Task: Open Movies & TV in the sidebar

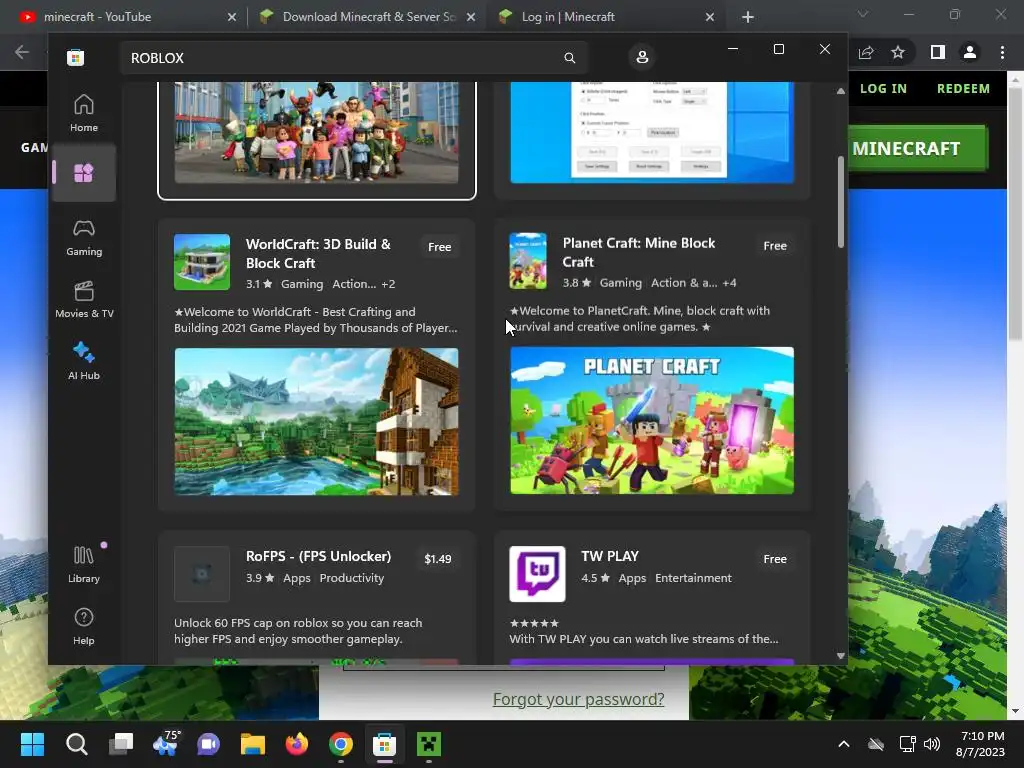Action: click(x=84, y=299)
